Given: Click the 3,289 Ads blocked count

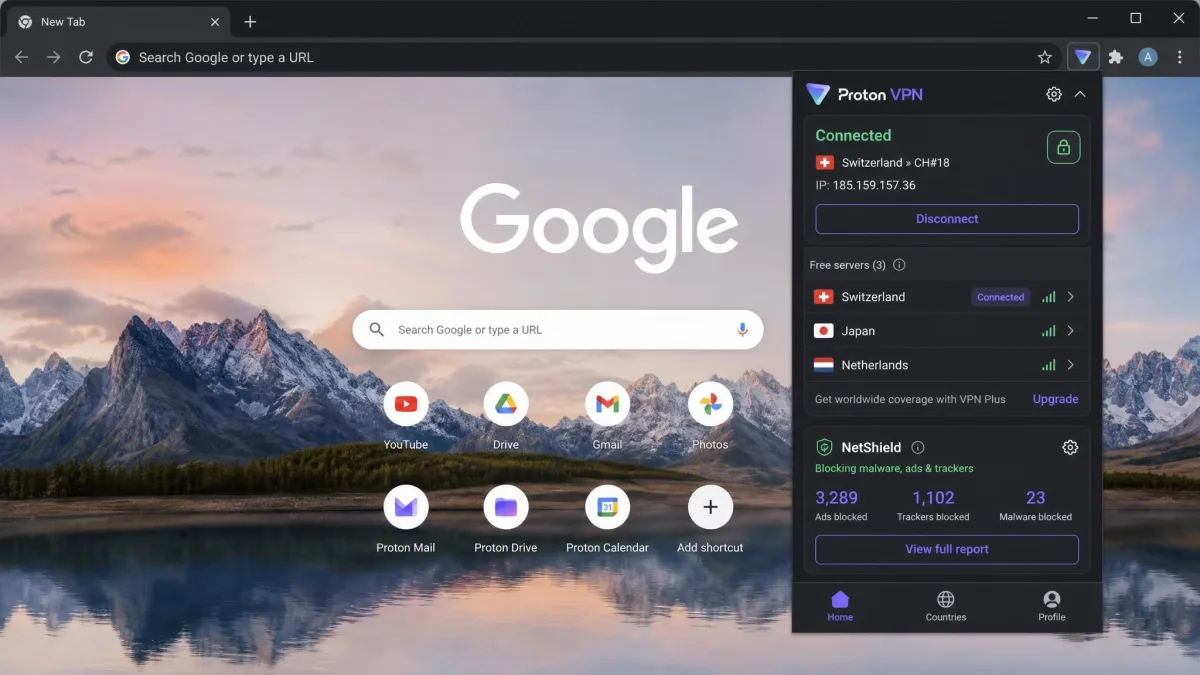Looking at the screenshot, I should tap(837, 498).
